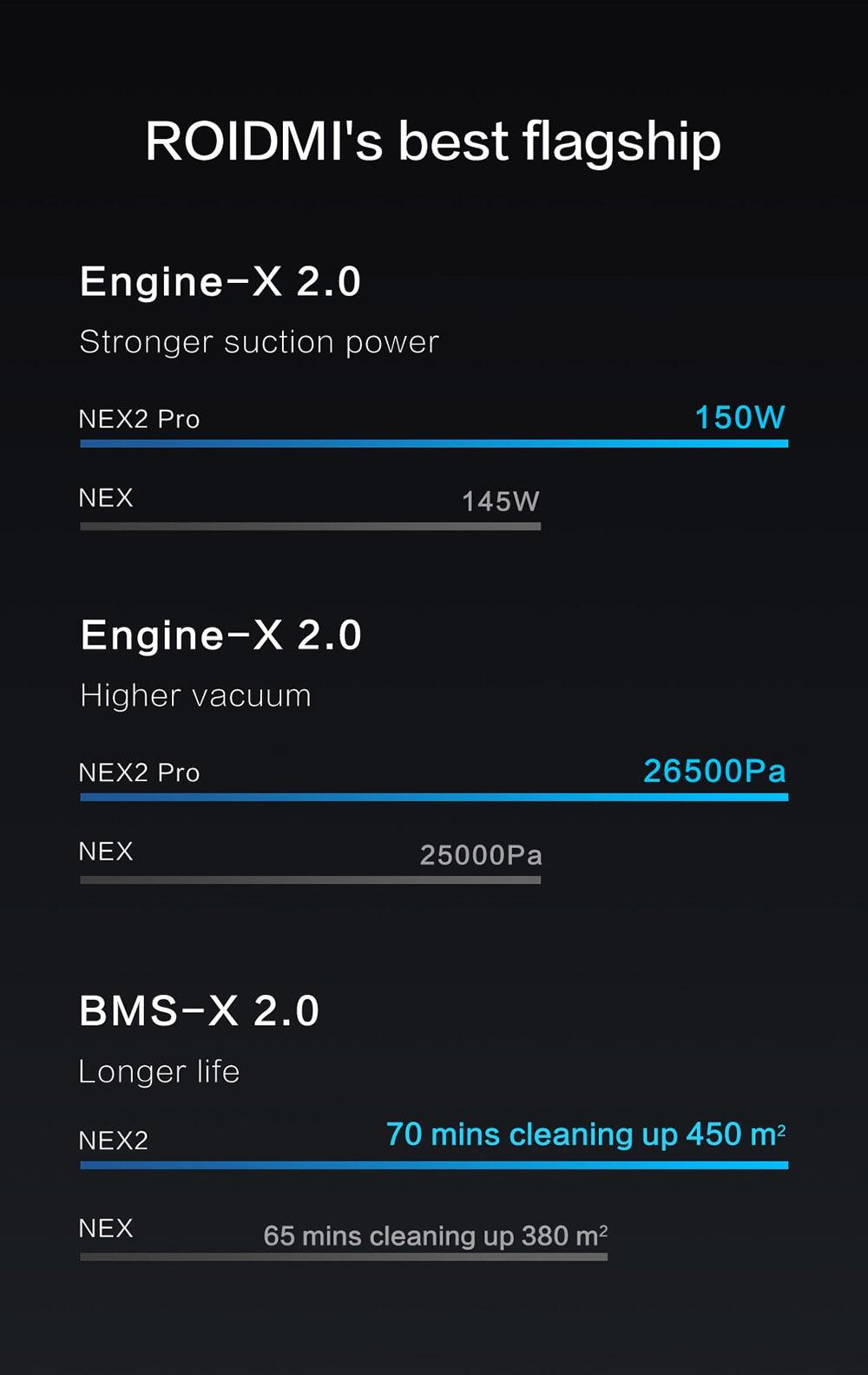Select the "Stronger suction power" subtitle
868x1375 pixels.
(x=259, y=342)
